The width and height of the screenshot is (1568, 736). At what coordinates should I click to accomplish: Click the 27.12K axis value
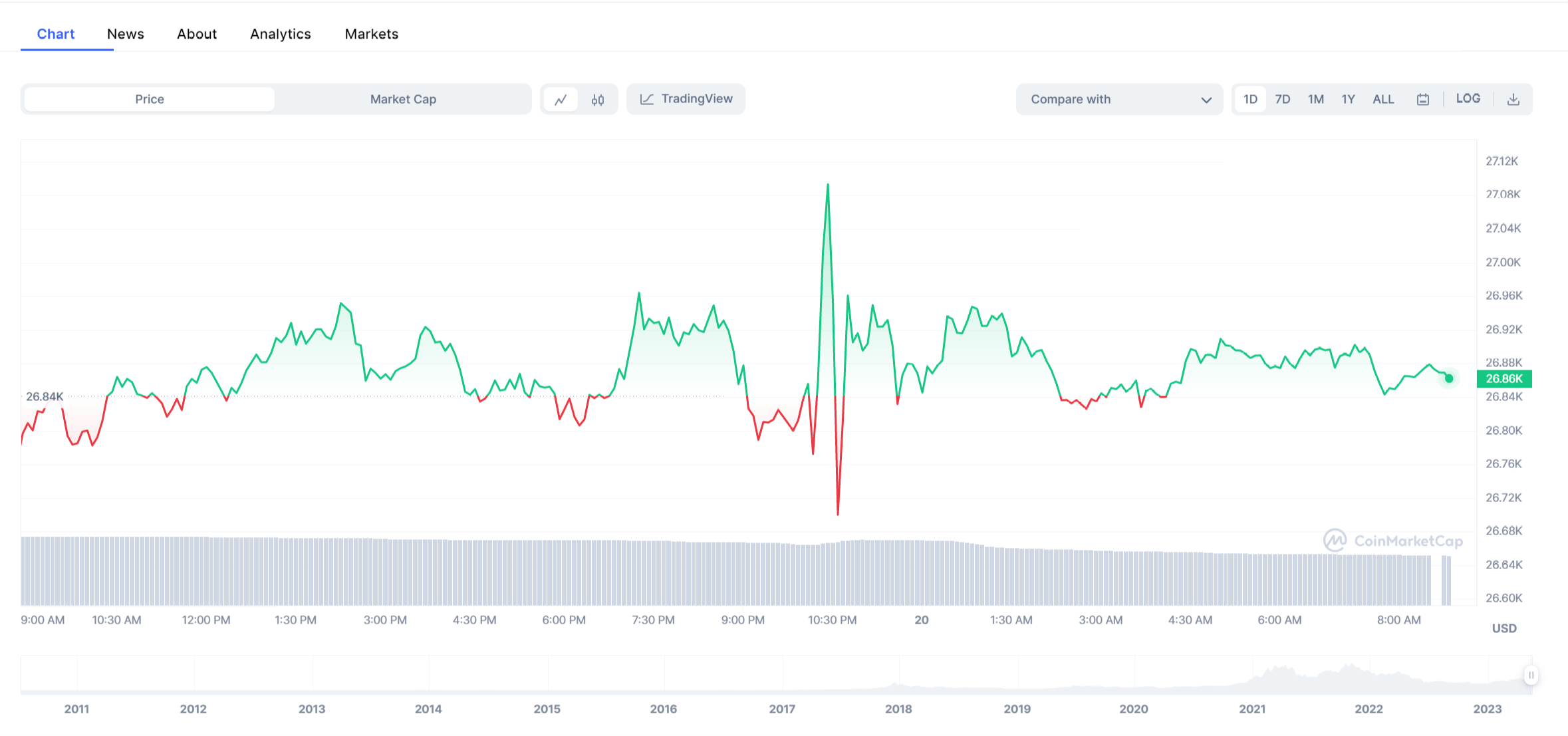click(1502, 161)
